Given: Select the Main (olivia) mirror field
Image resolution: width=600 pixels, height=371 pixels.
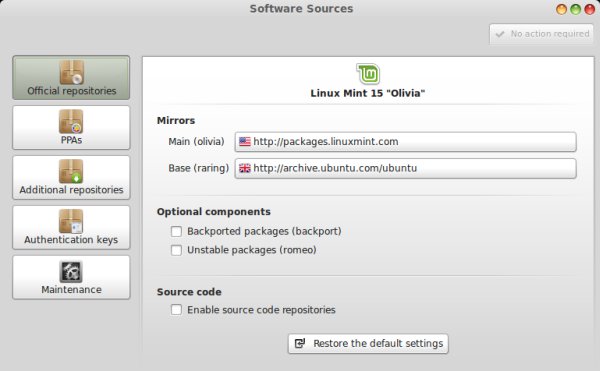Looking at the screenshot, I should [x=405, y=142].
